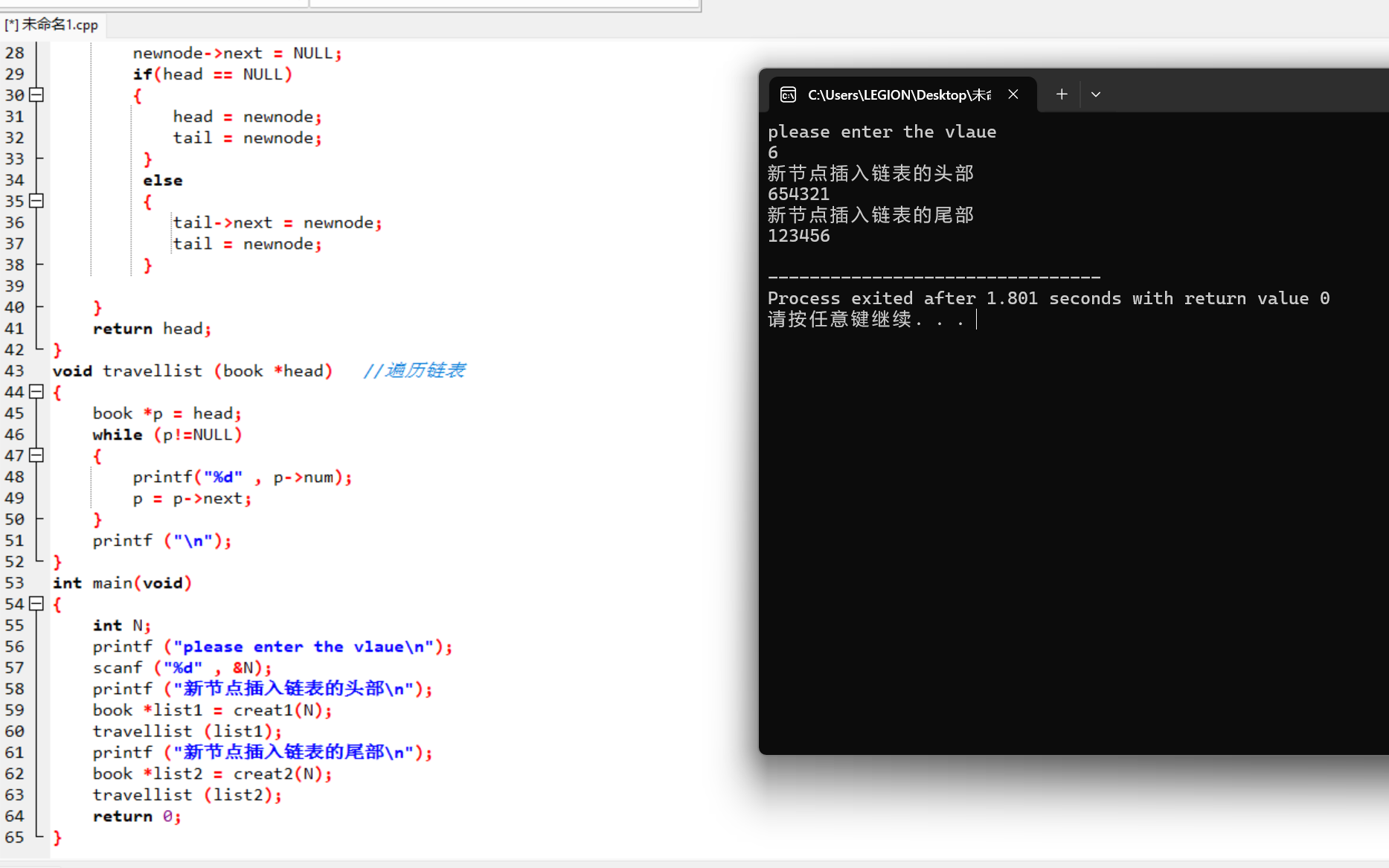Click the terminal input value '6'
Viewport: 1389px width, 868px height.
773,152
